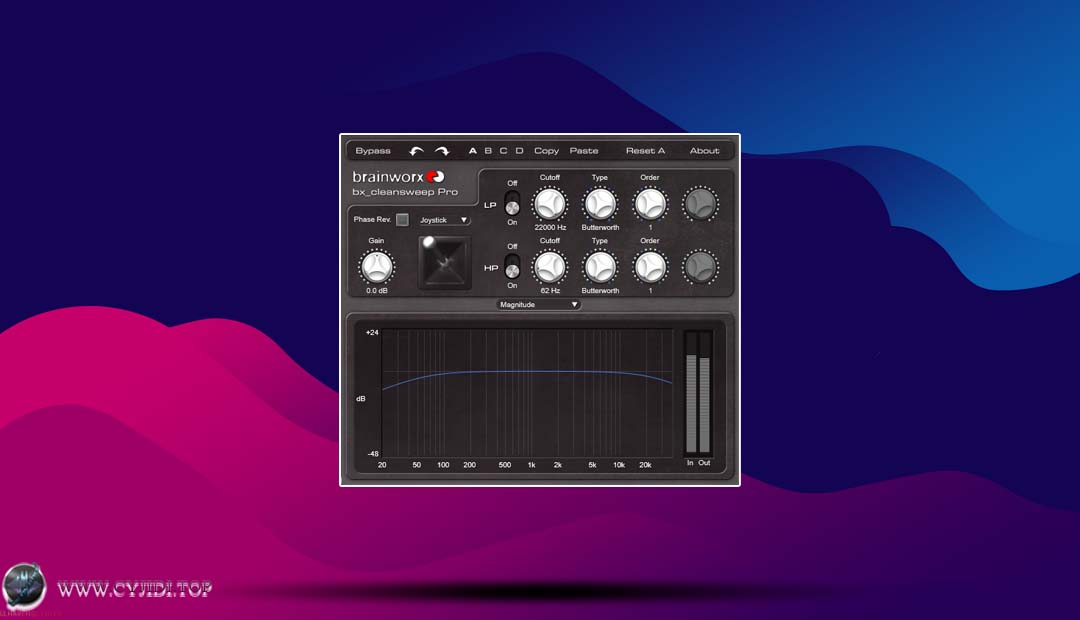Click the HP Cutoff knob

tap(550, 267)
